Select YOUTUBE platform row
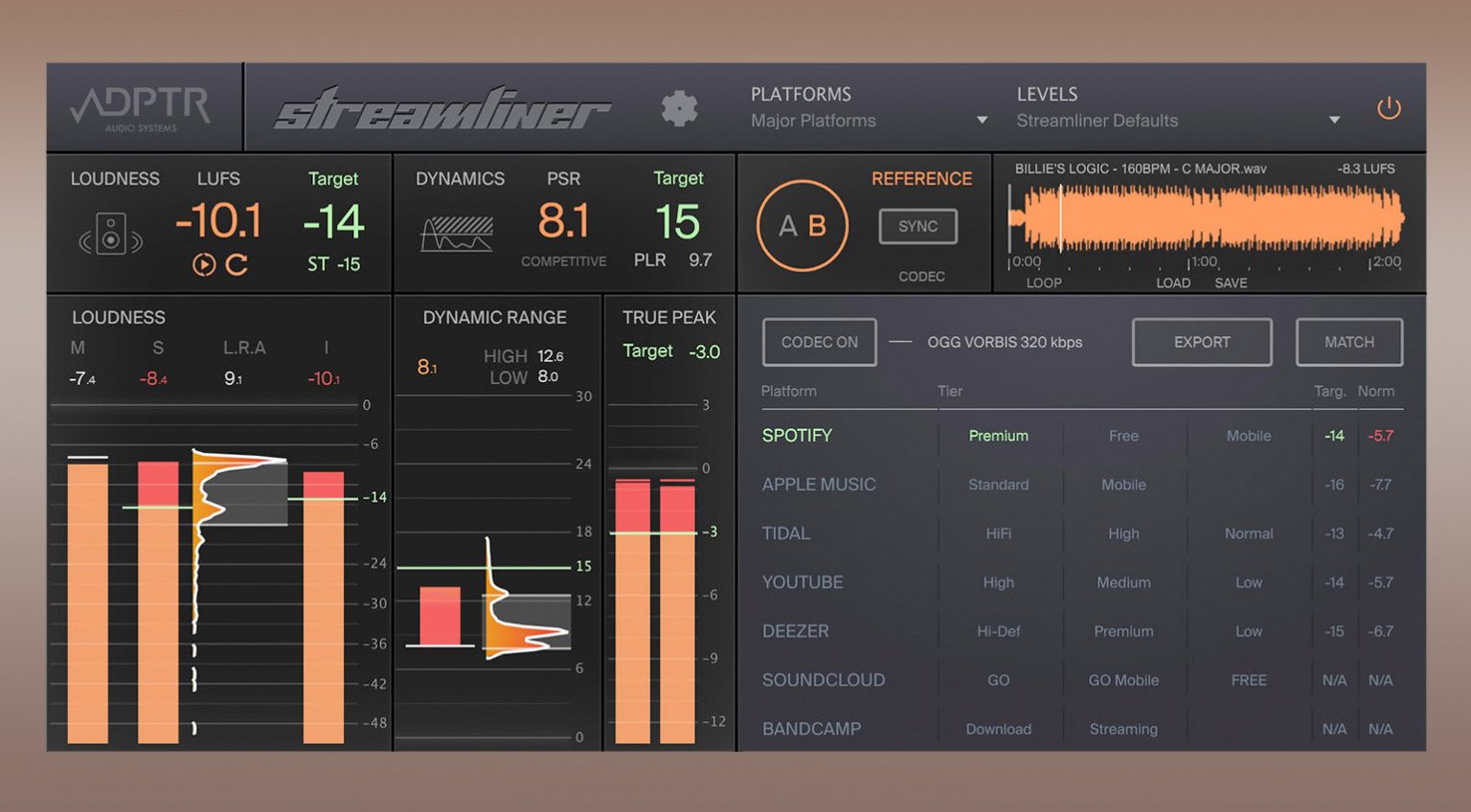This screenshot has width=1471, height=812. [803, 582]
